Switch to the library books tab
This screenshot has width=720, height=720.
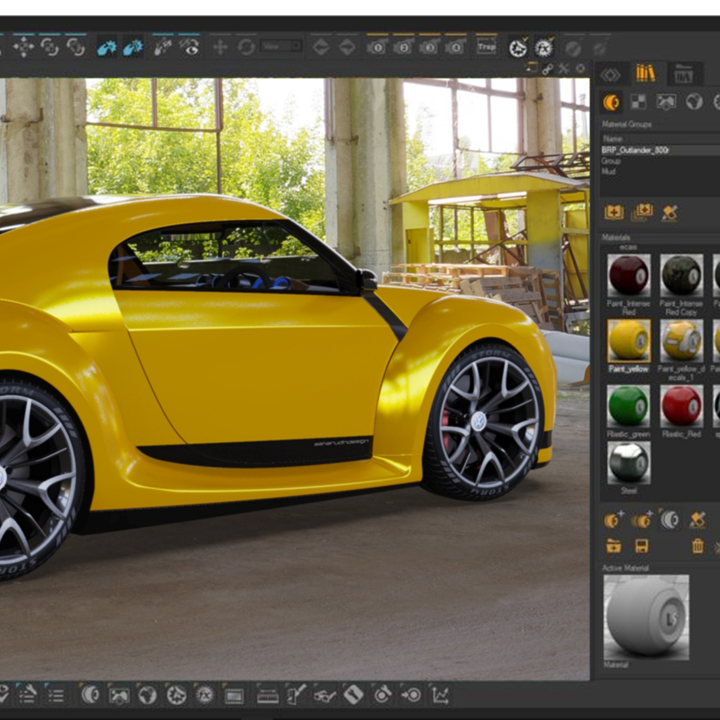pos(645,74)
